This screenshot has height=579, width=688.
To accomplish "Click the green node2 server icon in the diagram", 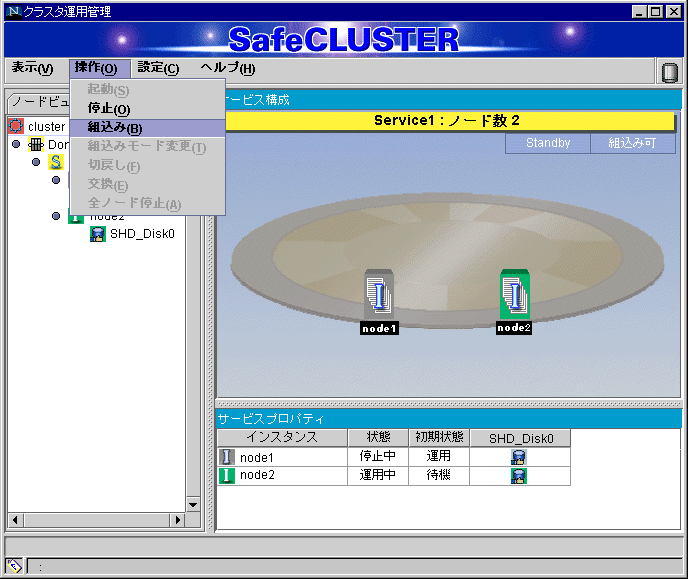I will 514,294.
